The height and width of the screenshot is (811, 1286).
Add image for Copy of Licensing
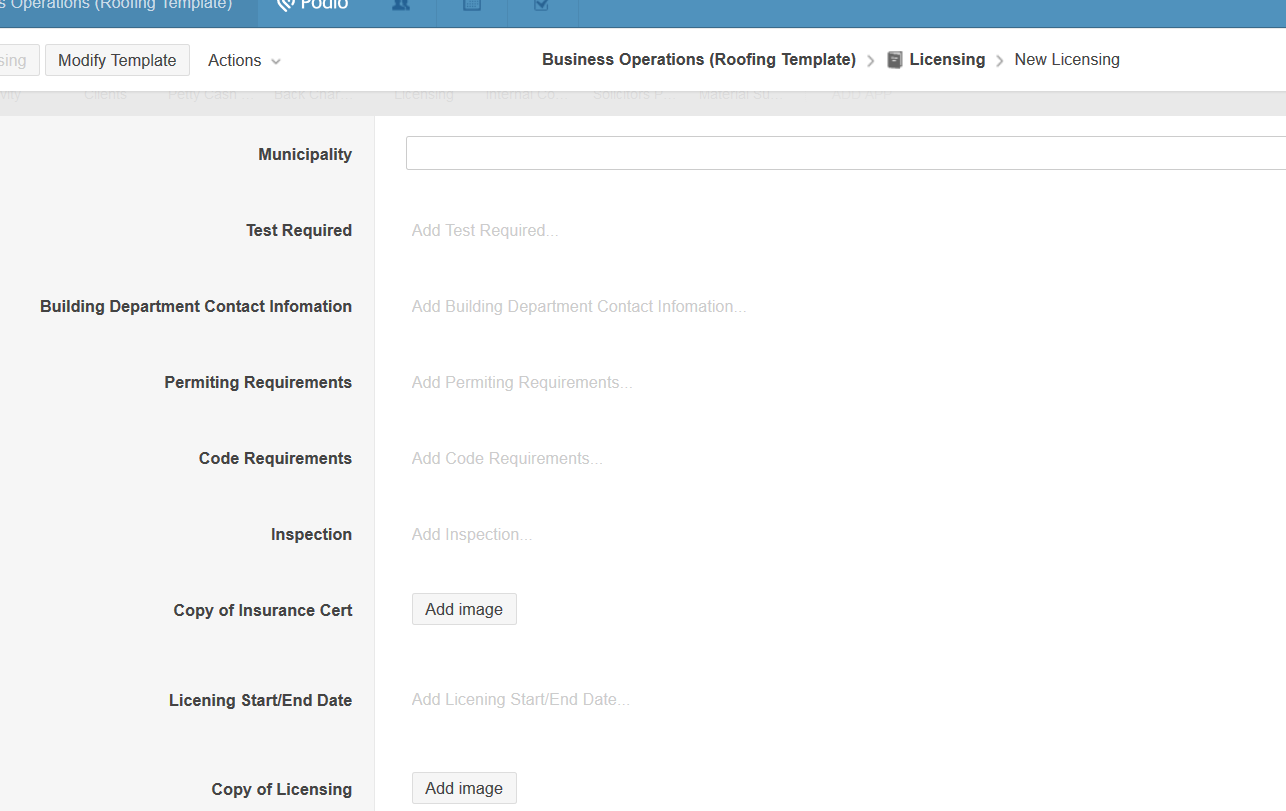click(464, 788)
